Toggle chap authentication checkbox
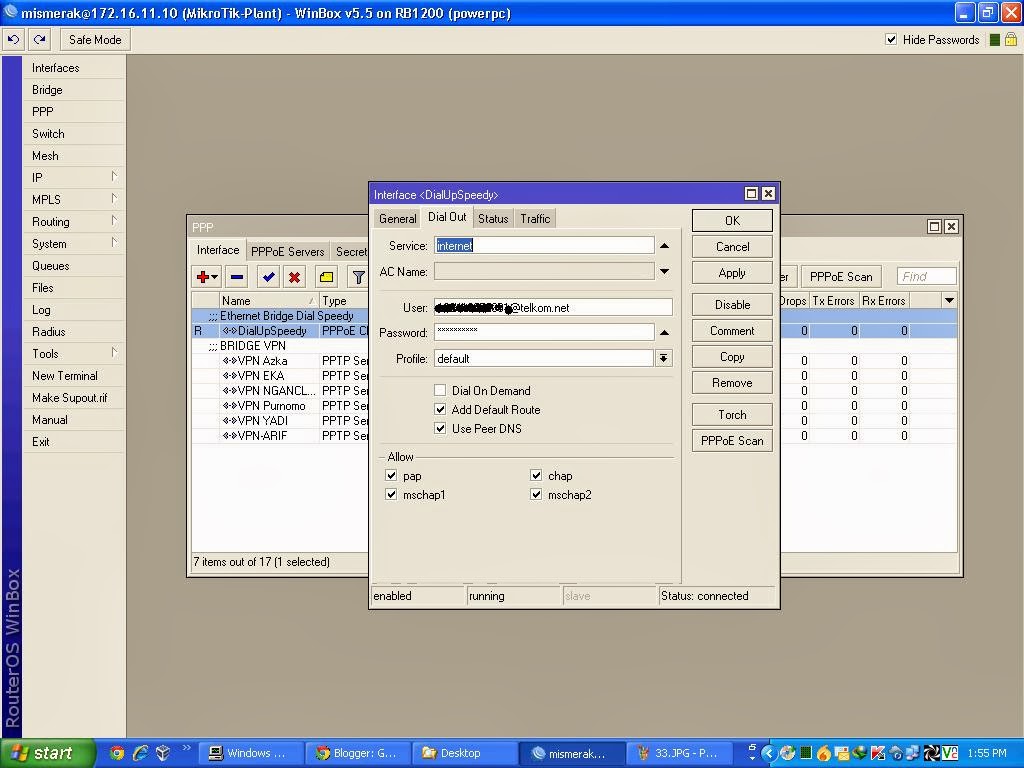The height and width of the screenshot is (768, 1024). pyautogui.click(x=536, y=475)
